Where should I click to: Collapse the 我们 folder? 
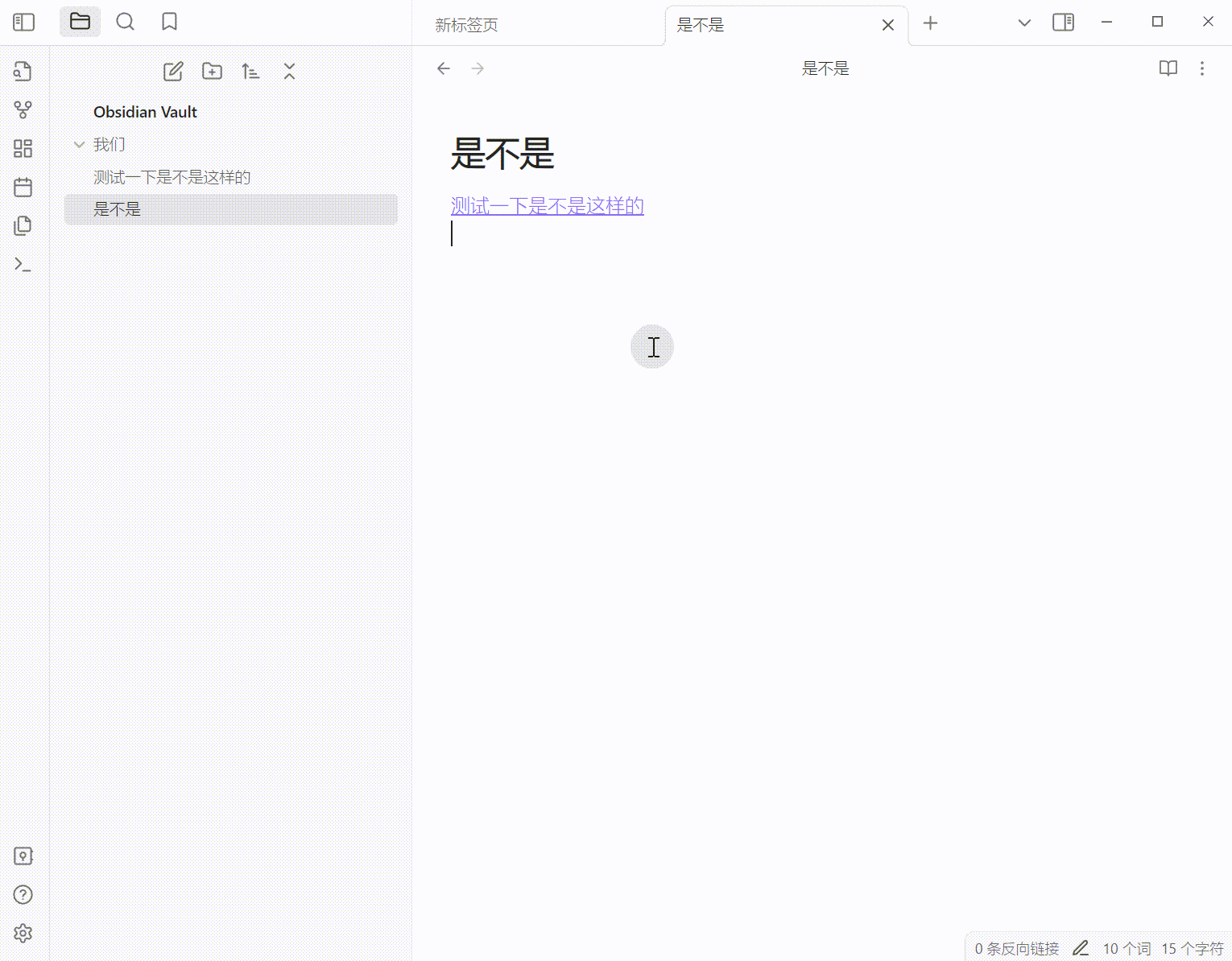coord(79,144)
